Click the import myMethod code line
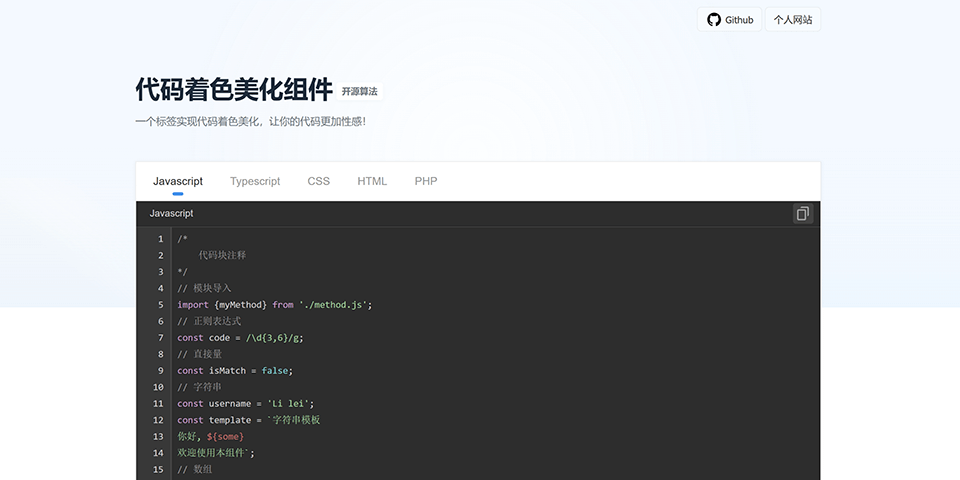This screenshot has height=480, width=960. [x=274, y=305]
